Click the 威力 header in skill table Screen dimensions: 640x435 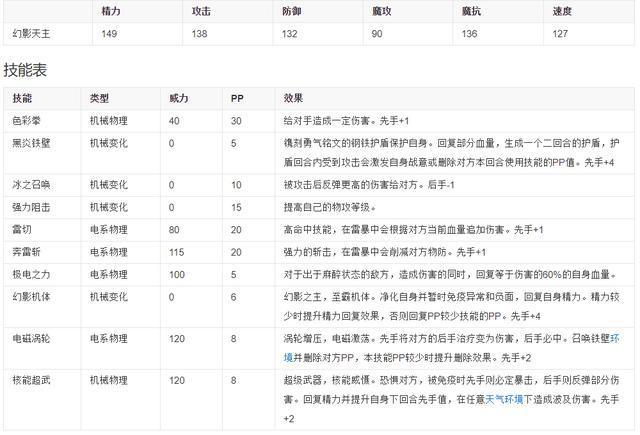point(179,99)
